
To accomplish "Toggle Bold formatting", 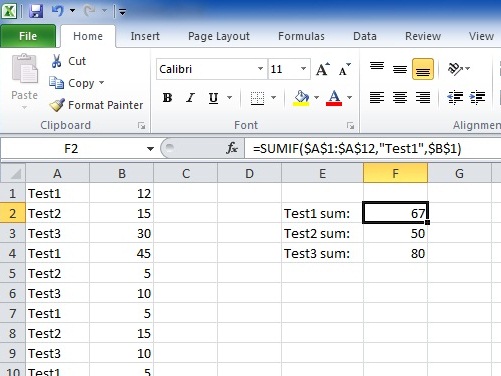I will 167,98.
